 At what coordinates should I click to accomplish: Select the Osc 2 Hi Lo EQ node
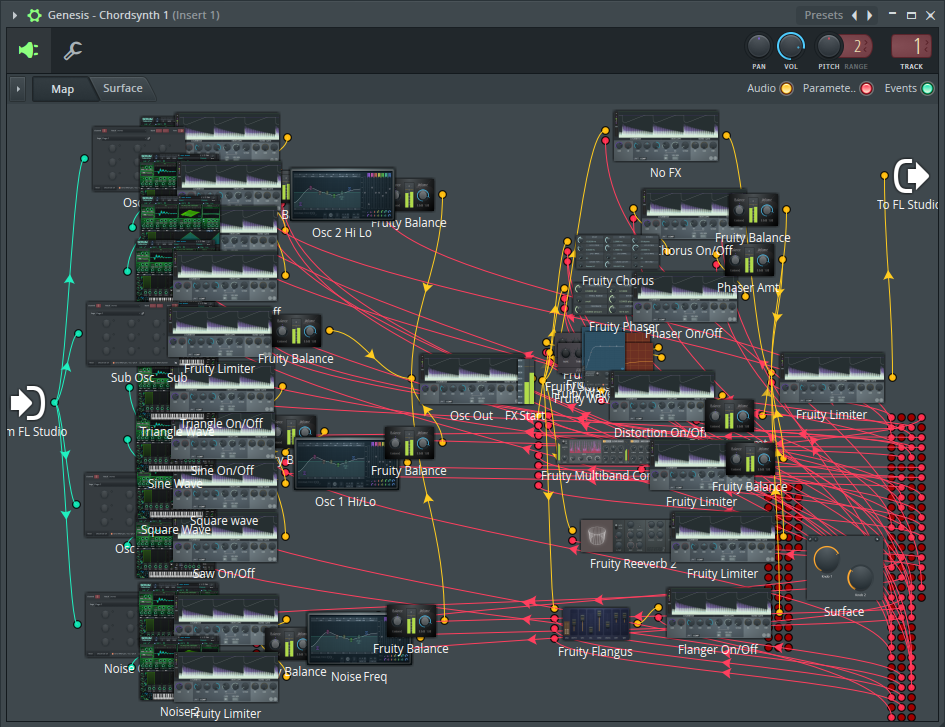[x=342, y=195]
